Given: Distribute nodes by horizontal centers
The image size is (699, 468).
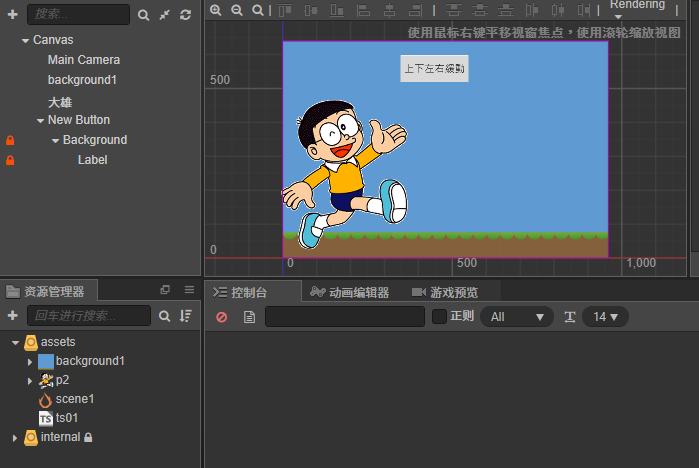Looking at the screenshot, I should pyautogui.click(x=558, y=10).
